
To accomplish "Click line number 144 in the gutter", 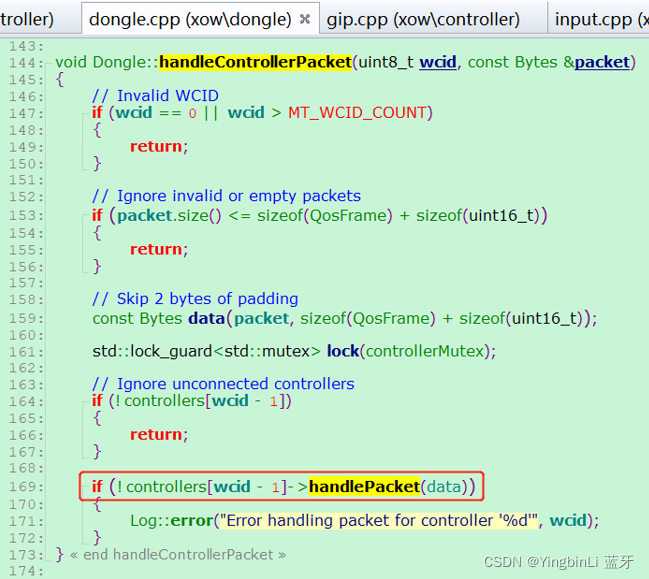I will pyautogui.click(x=25, y=63).
